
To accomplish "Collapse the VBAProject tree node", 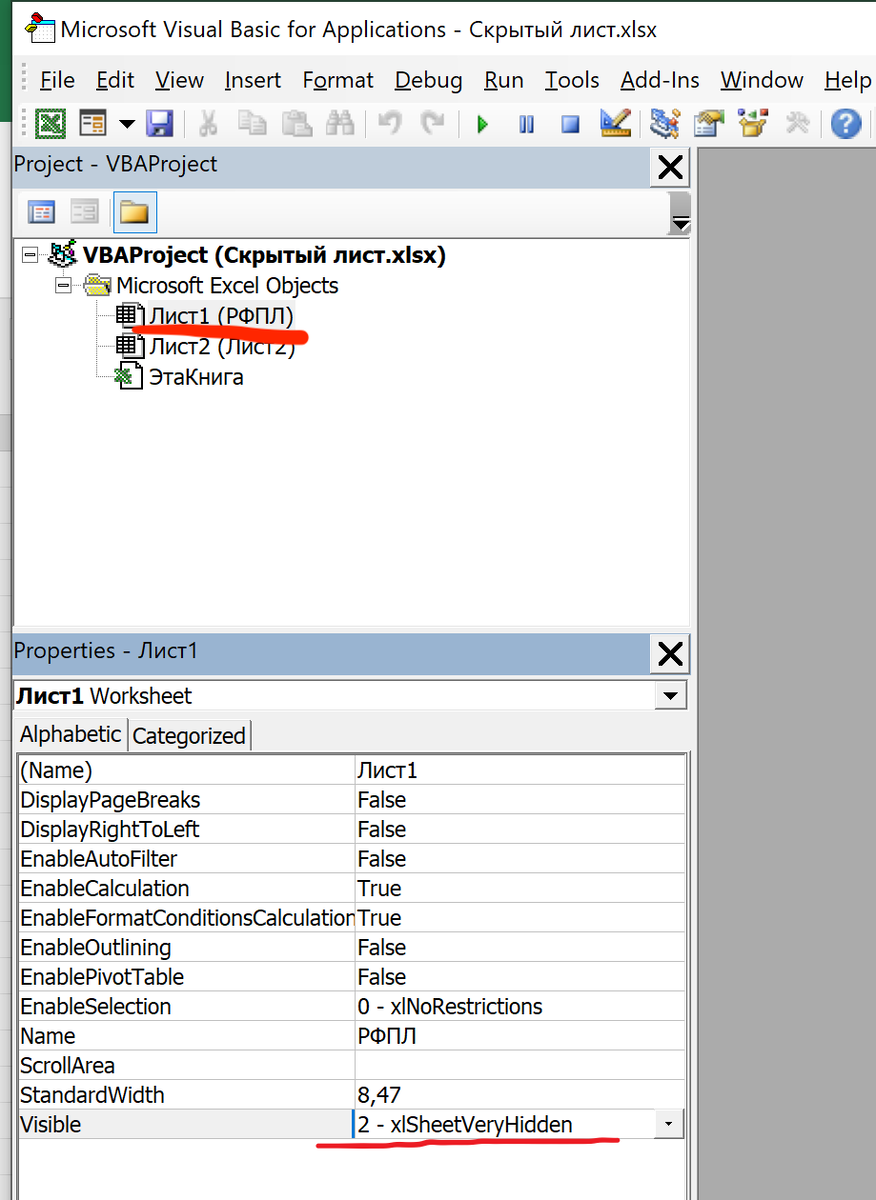I will [28, 255].
